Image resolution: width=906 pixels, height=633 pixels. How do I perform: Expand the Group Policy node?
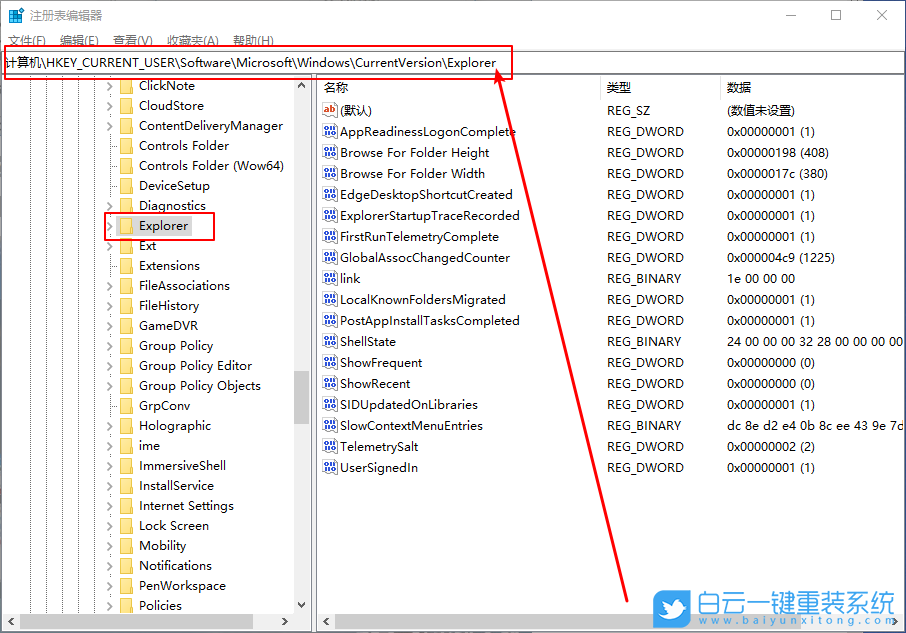click(x=108, y=345)
